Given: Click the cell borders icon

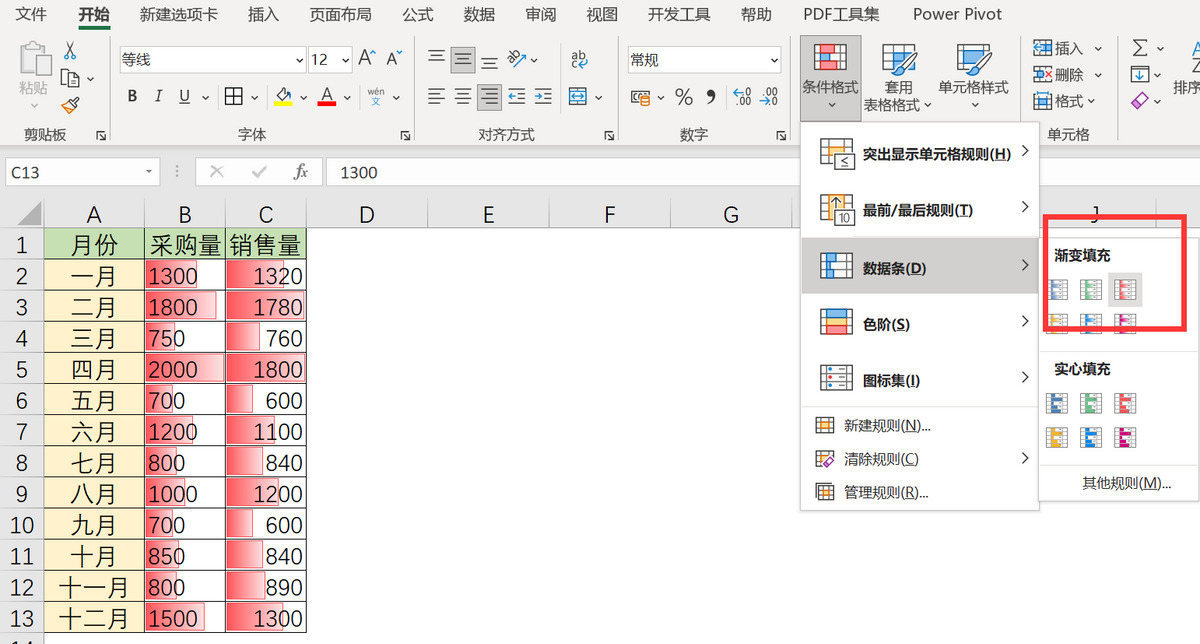Looking at the screenshot, I should [234, 97].
